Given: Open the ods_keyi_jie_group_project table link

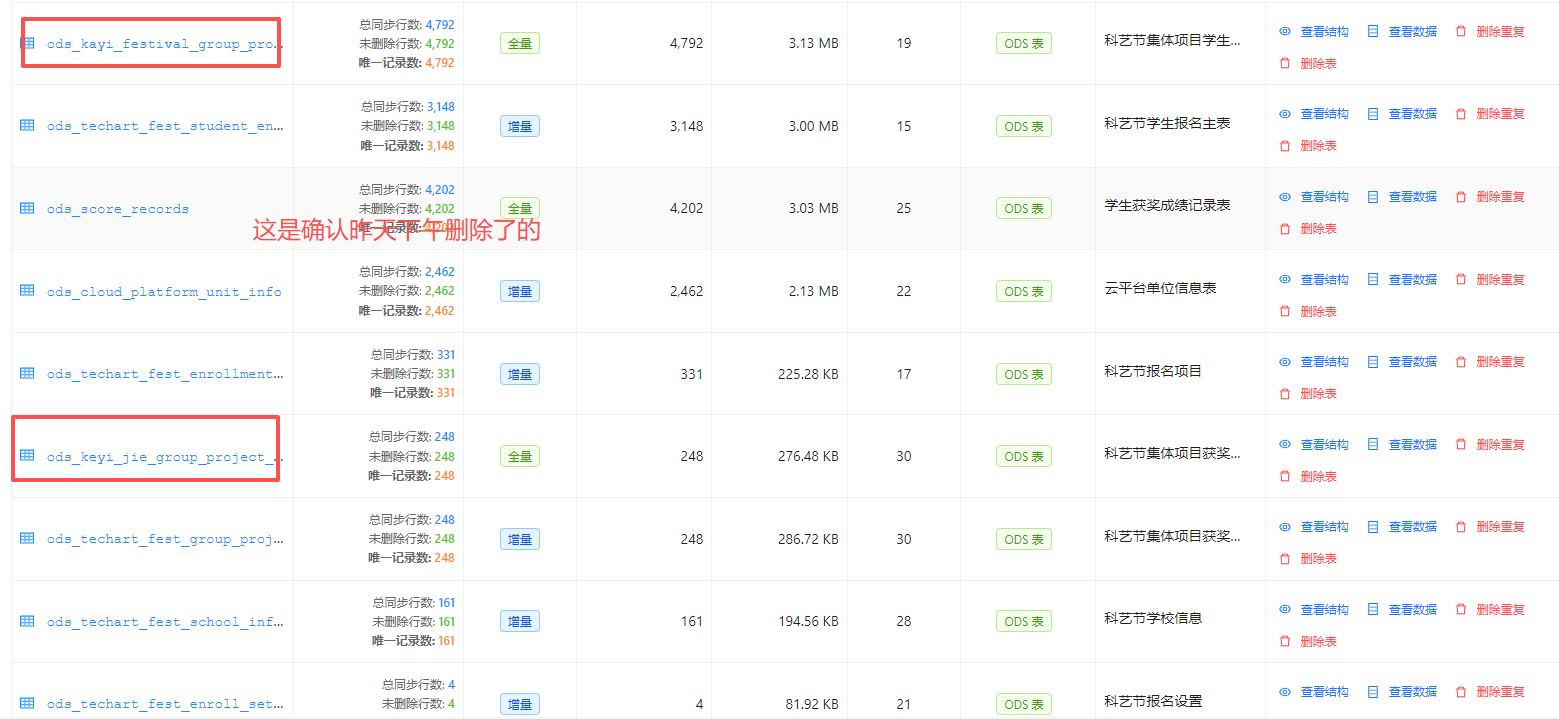Looking at the screenshot, I should click(x=164, y=457).
